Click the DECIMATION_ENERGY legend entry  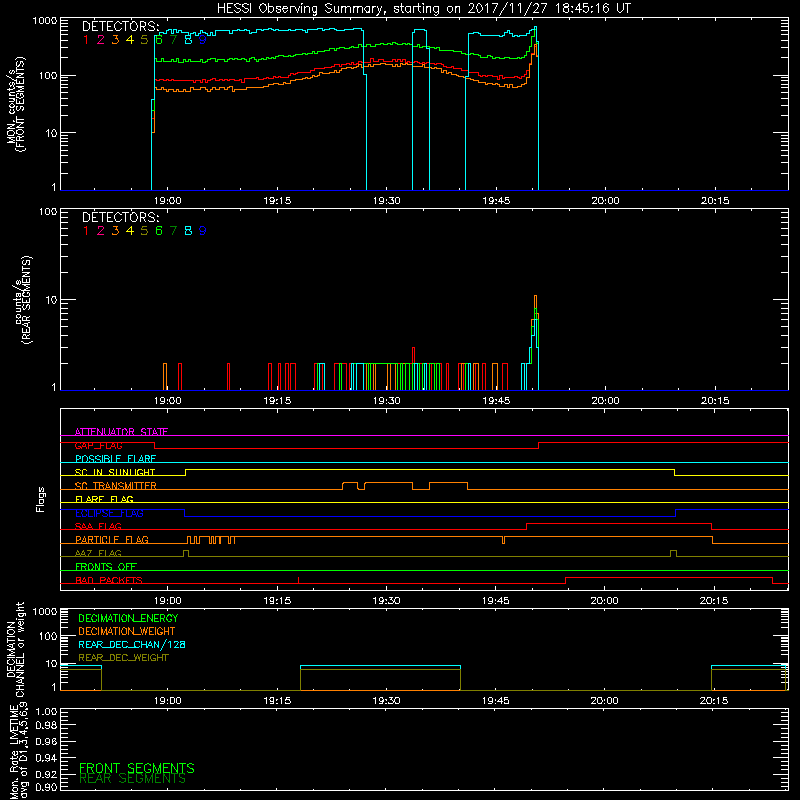[128, 618]
